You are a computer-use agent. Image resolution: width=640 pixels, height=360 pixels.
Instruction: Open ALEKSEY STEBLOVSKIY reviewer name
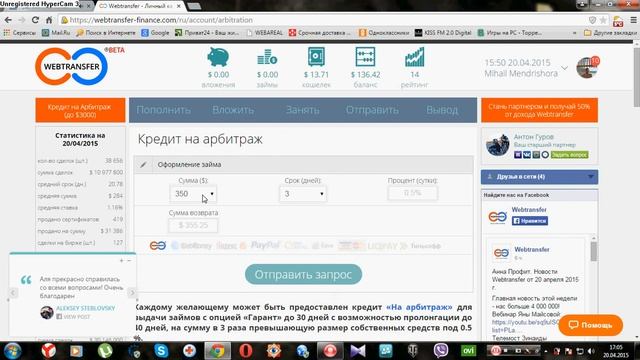(x=86, y=308)
